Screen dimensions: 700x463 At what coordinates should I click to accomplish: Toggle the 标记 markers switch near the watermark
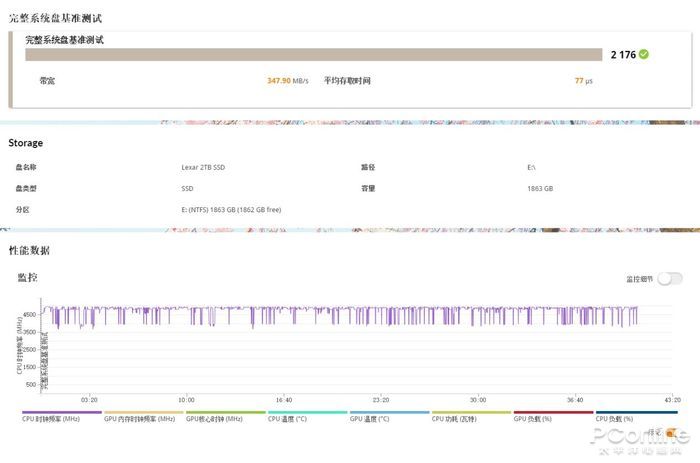671,432
